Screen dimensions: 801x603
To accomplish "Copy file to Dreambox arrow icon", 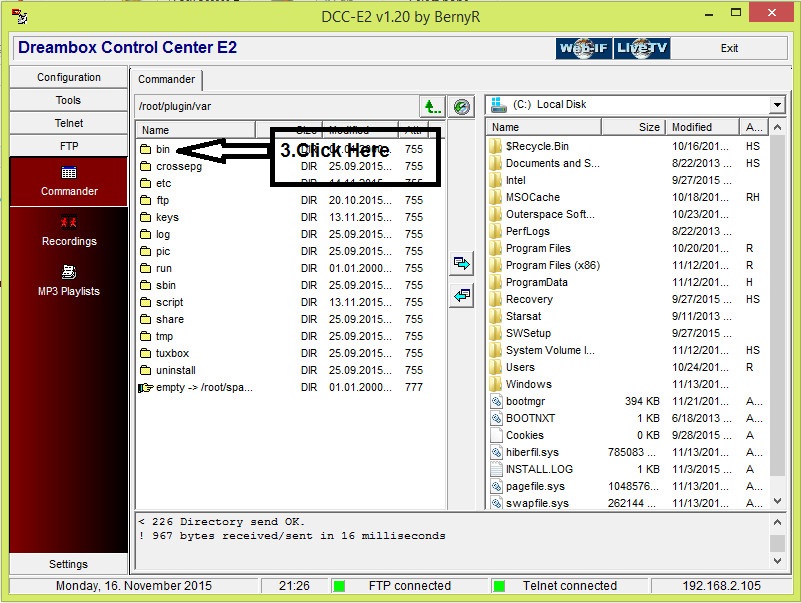I will [x=462, y=295].
